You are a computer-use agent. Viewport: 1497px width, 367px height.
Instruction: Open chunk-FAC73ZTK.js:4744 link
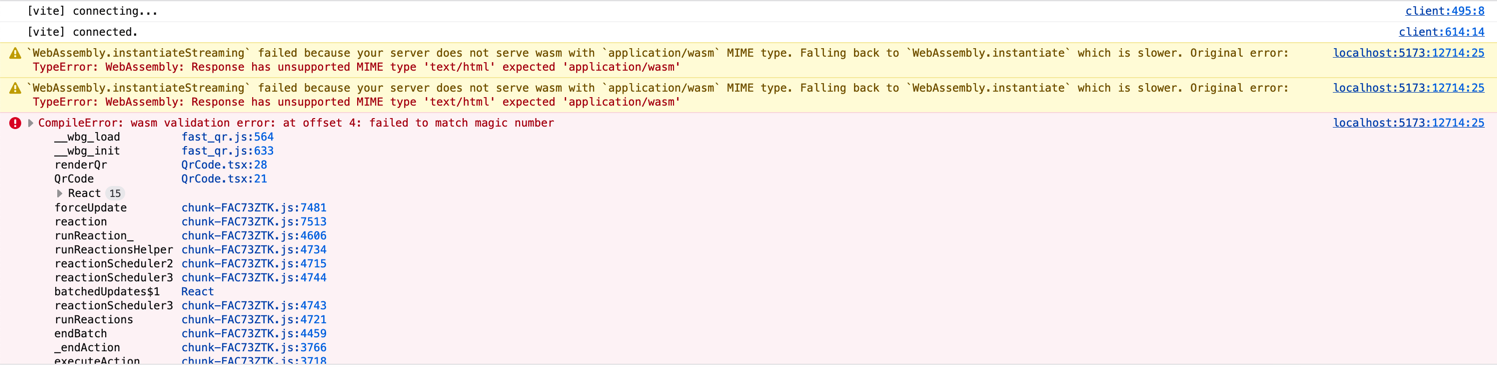point(254,277)
